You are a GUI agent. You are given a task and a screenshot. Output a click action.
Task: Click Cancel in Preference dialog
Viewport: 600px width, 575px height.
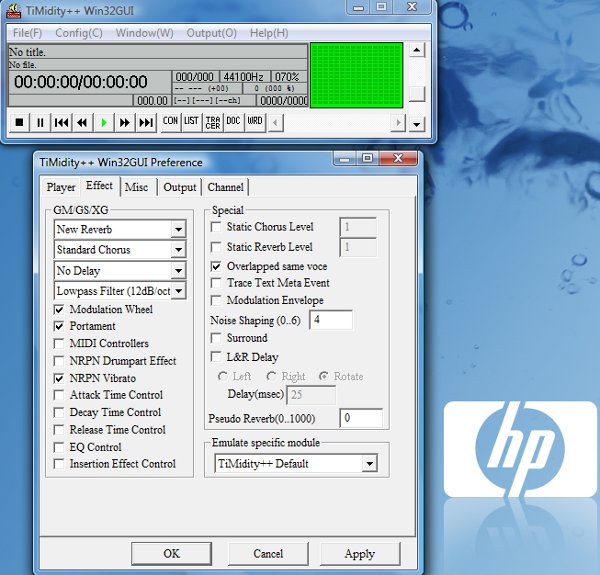[x=268, y=554]
